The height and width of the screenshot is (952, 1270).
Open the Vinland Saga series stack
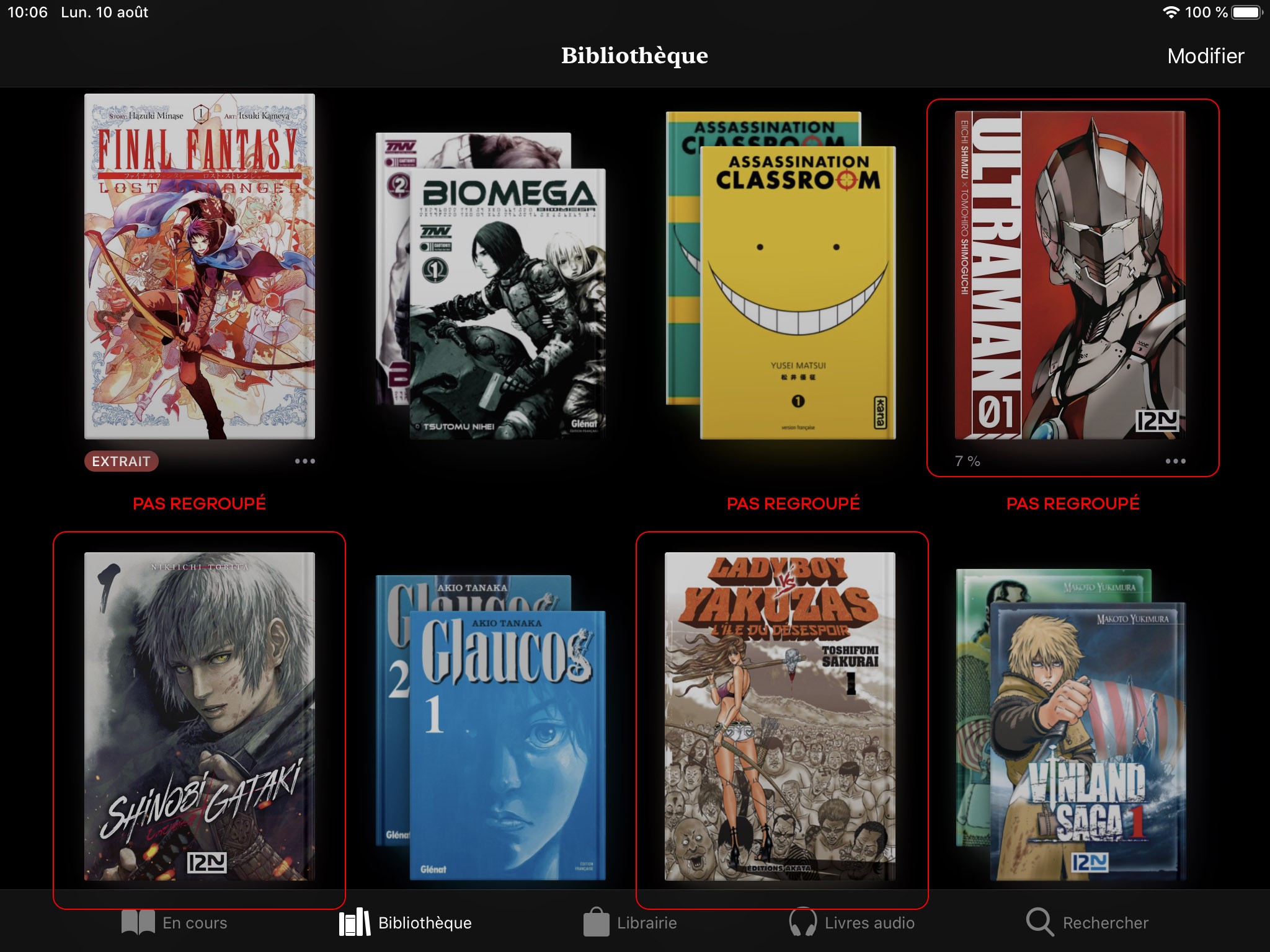(1071, 725)
